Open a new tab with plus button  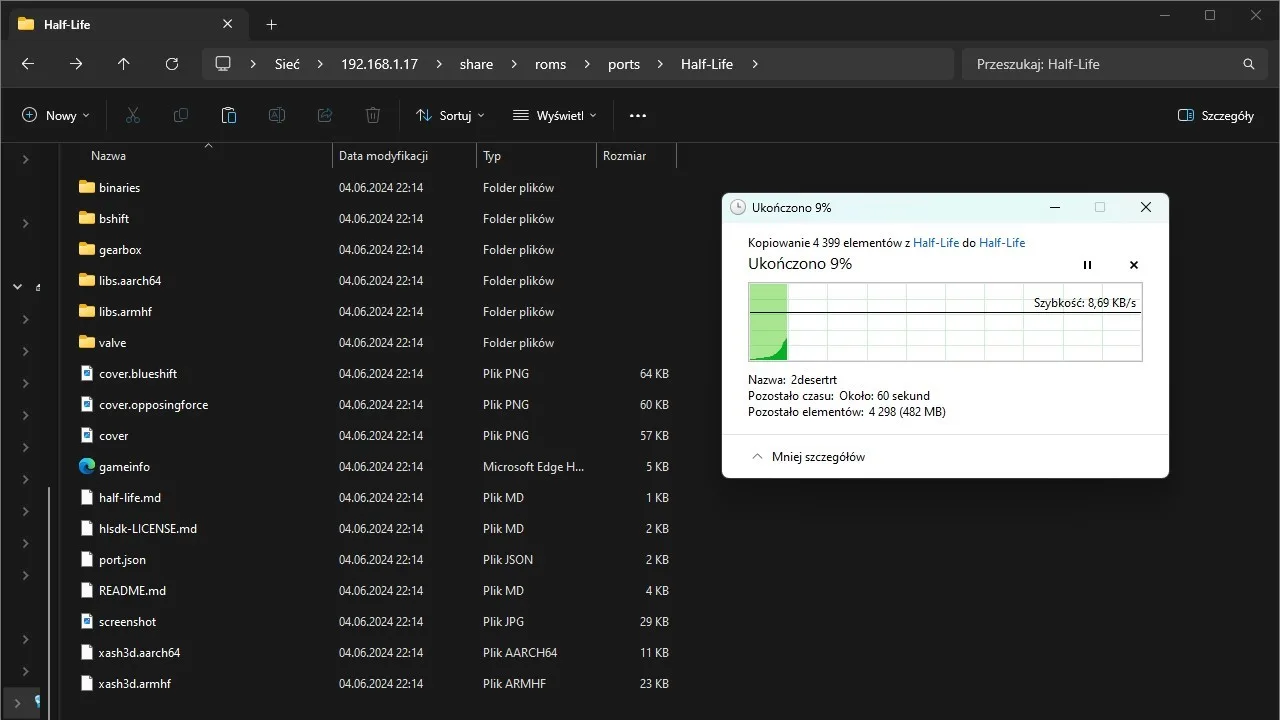[x=271, y=24]
